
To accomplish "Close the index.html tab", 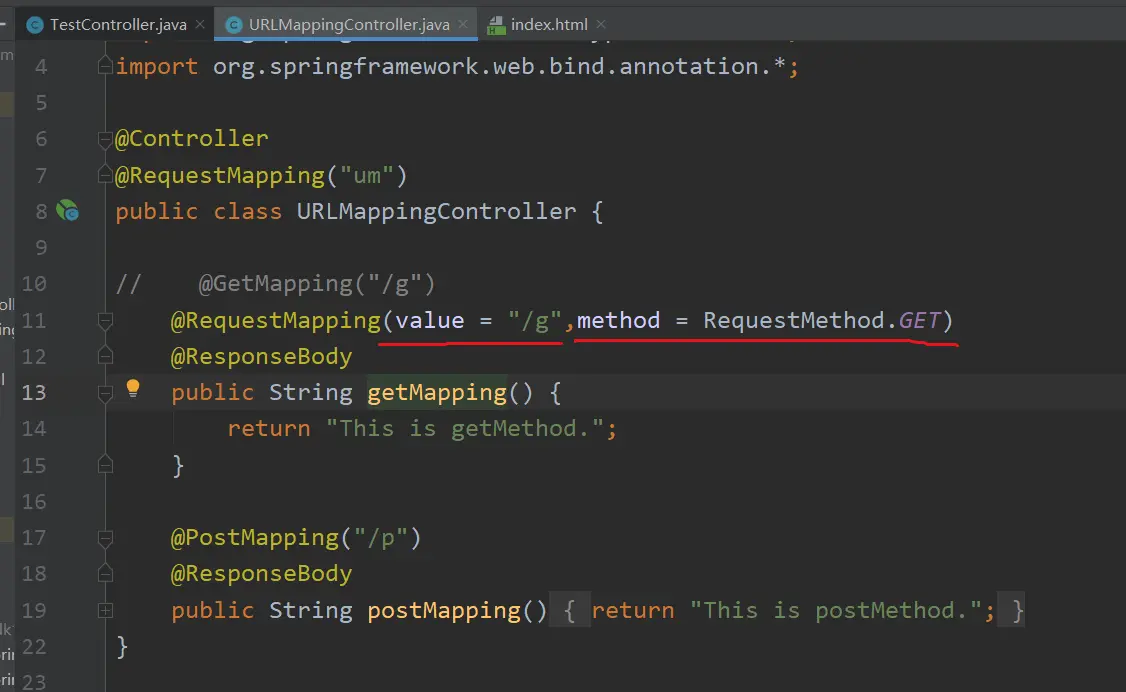I will tap(600, 24).
